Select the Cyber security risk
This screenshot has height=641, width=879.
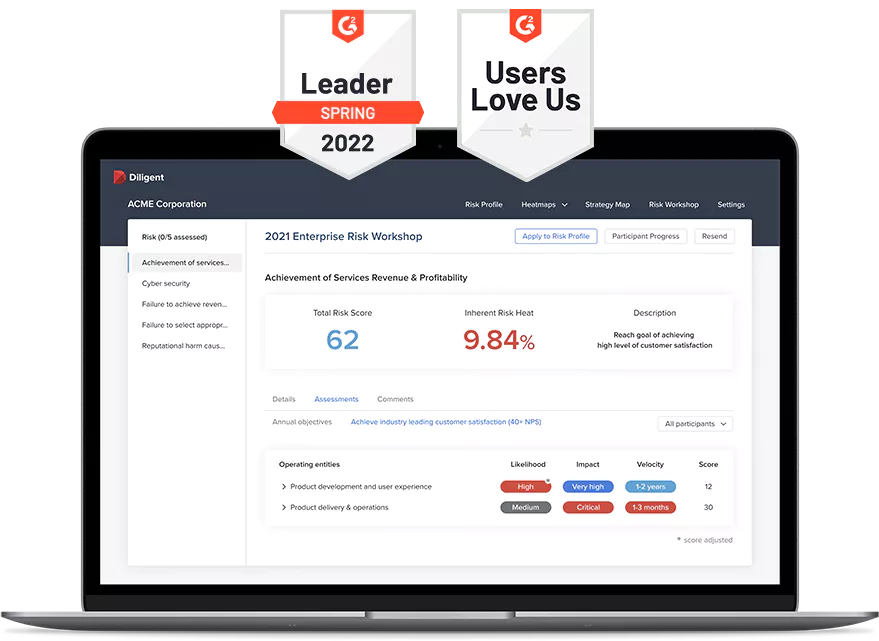pos(166,283)
